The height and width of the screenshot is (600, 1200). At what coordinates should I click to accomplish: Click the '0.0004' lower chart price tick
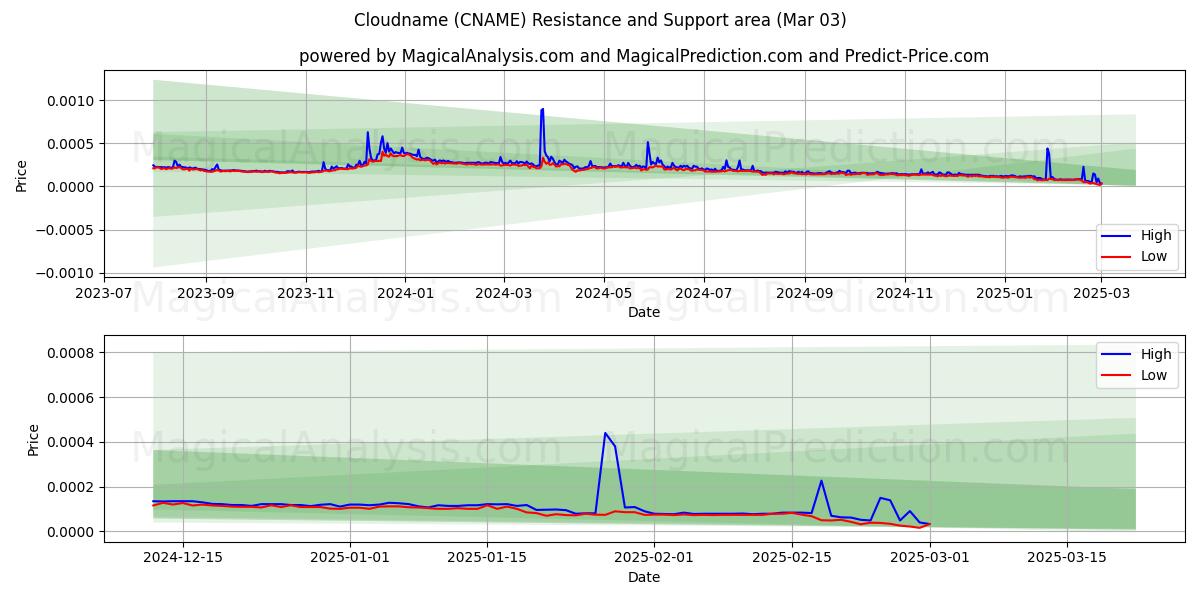[73, 442]
